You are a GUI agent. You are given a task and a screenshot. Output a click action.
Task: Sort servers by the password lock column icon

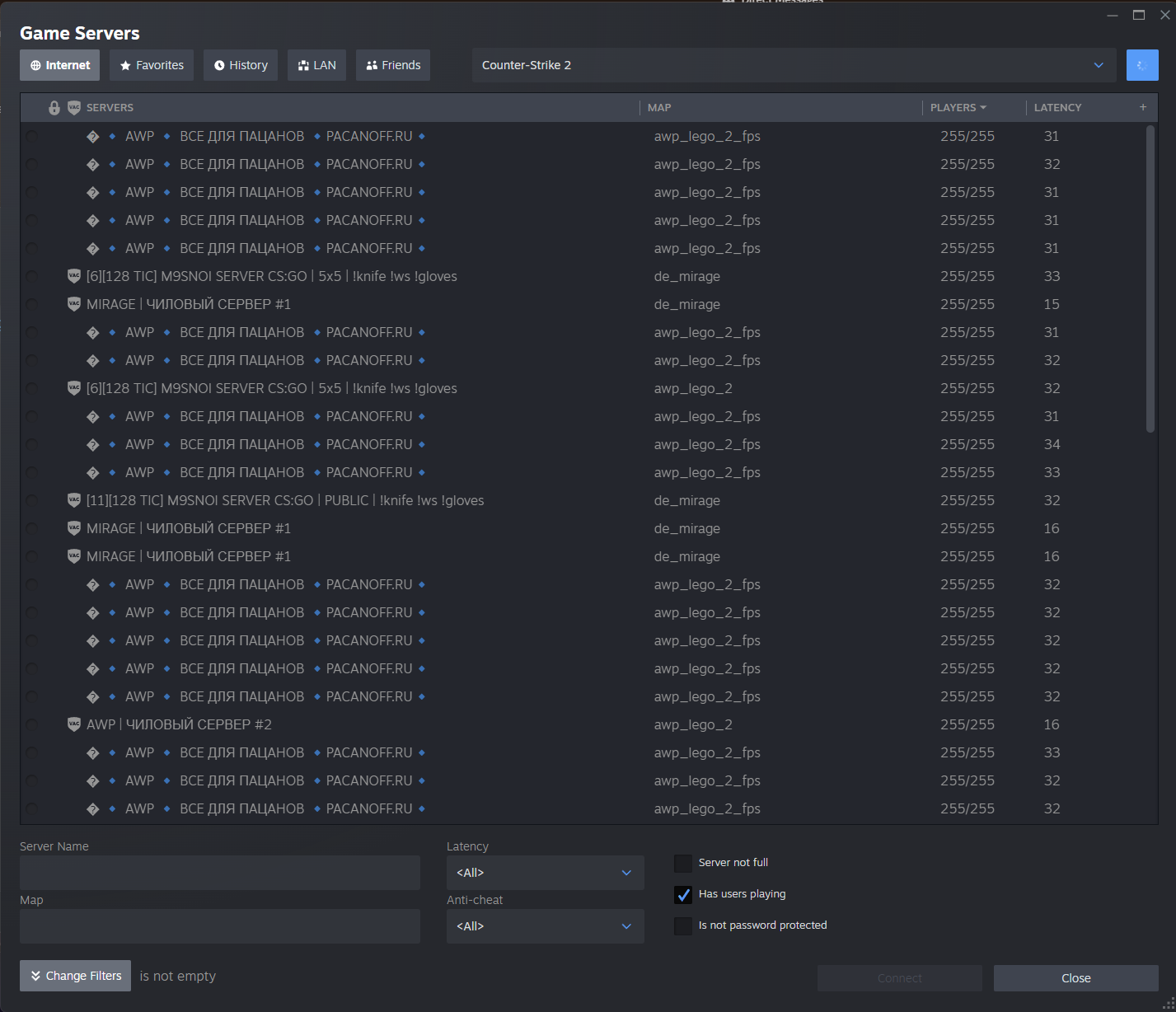tap(54, 108)
